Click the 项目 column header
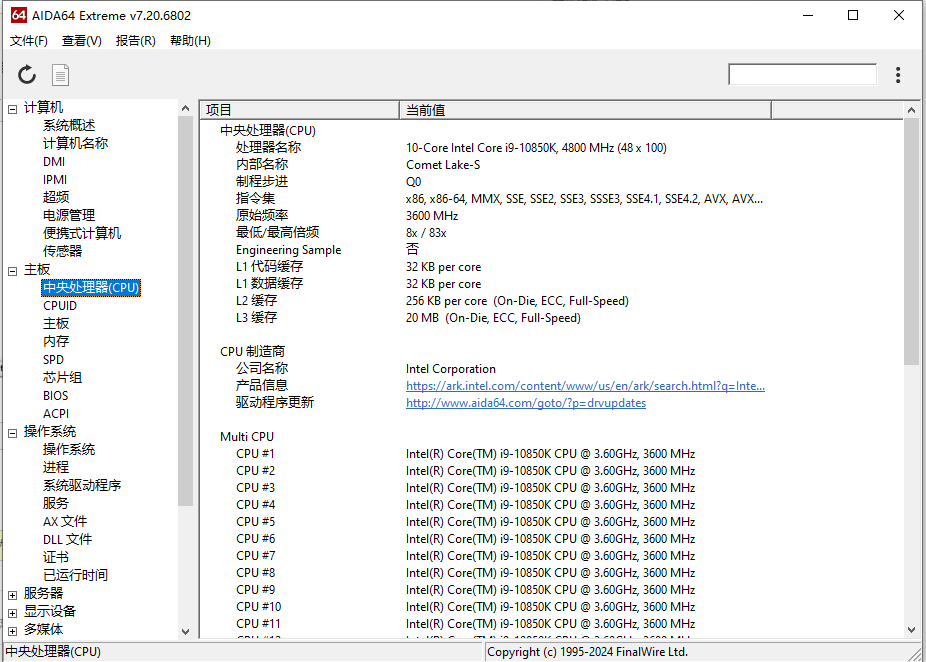Screen dimensions: 926x662 click(x=300, y=110)
